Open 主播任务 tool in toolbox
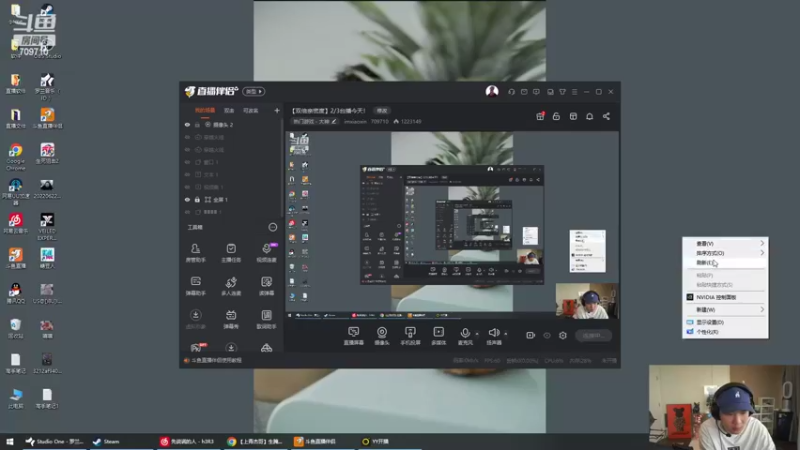 coord(231,253)
